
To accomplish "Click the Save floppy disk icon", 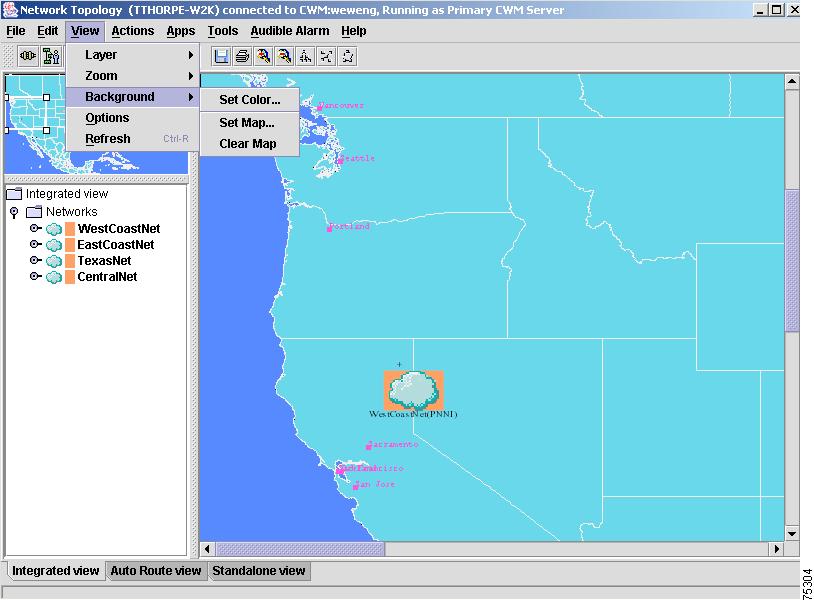I will [x=222, y=56].
